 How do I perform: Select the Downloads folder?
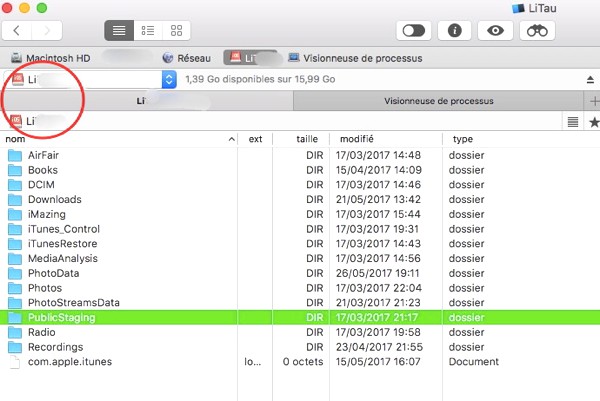pos(55,199)
